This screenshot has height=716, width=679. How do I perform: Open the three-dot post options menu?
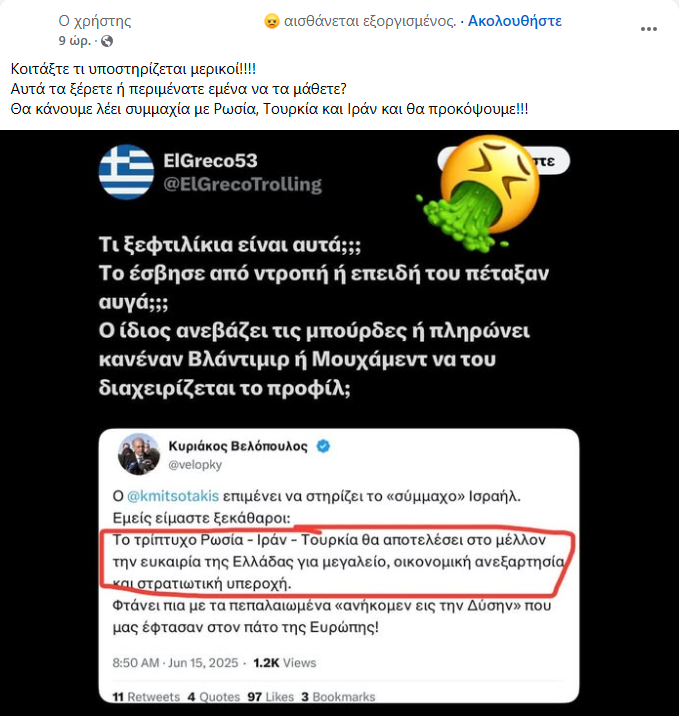648,29
